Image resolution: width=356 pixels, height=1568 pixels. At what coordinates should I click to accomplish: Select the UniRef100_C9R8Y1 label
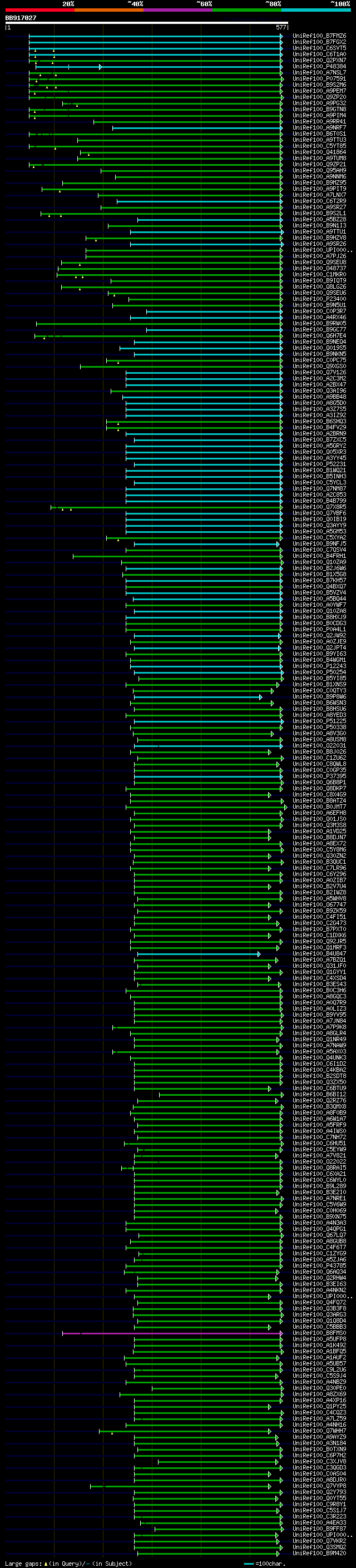coord(319,1504)
